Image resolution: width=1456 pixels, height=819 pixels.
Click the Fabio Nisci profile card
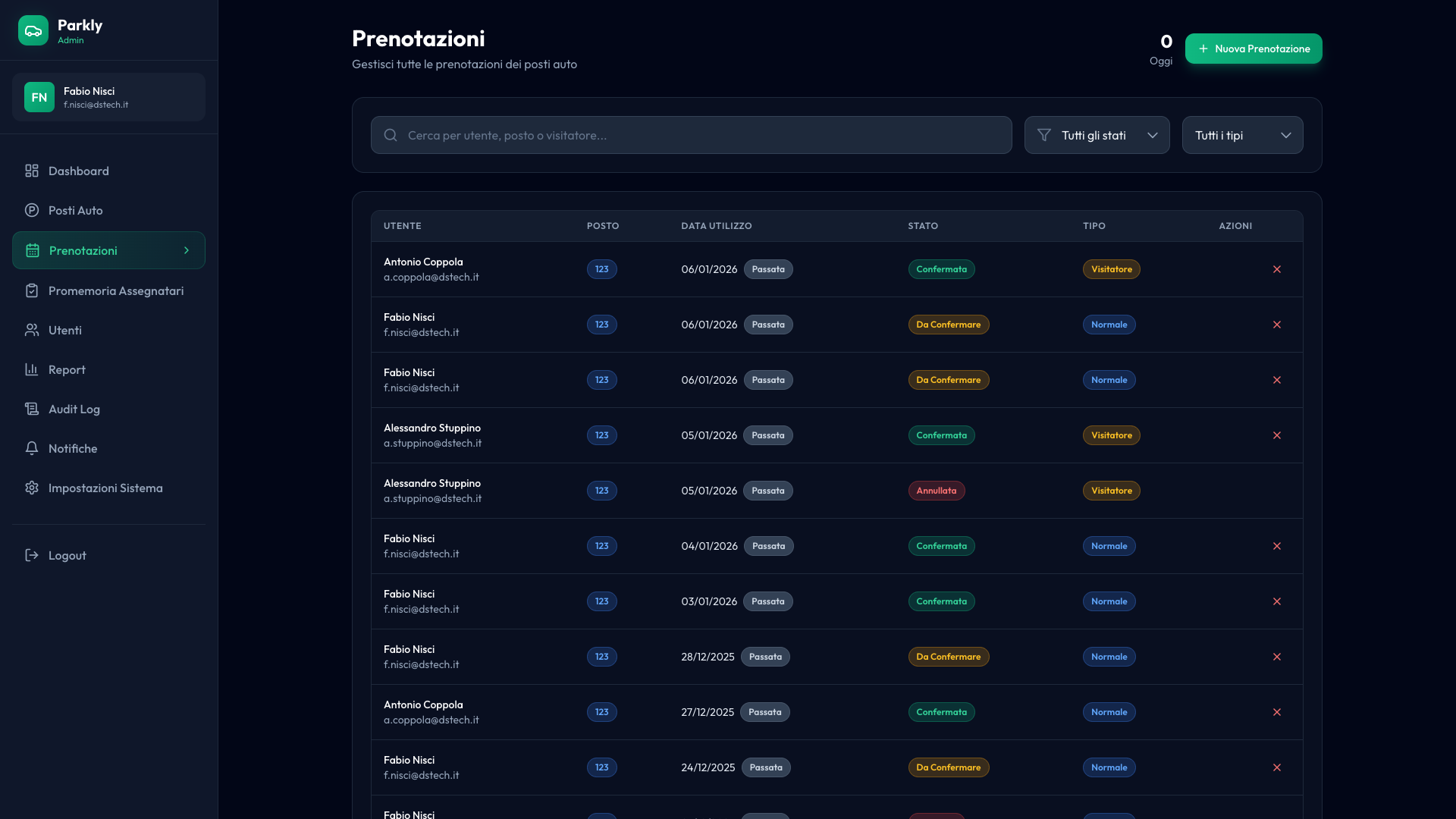click(x=108, y=98)
